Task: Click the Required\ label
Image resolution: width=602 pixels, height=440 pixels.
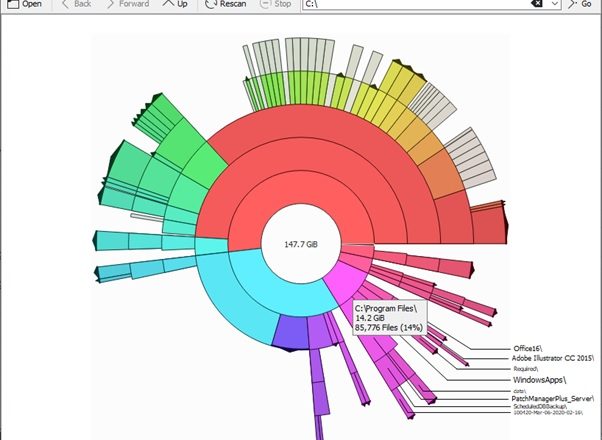Action: point(526,369)
